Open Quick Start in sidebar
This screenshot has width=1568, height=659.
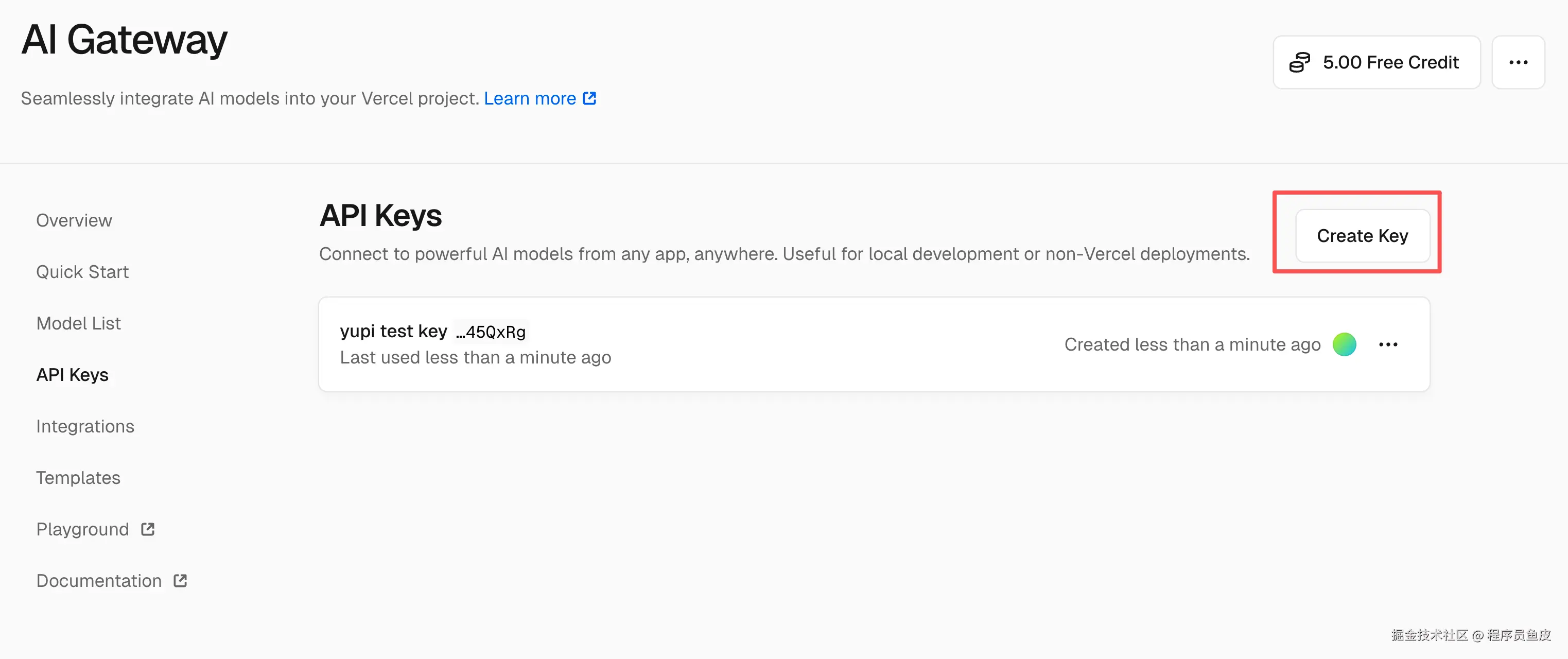coord(82,272)
